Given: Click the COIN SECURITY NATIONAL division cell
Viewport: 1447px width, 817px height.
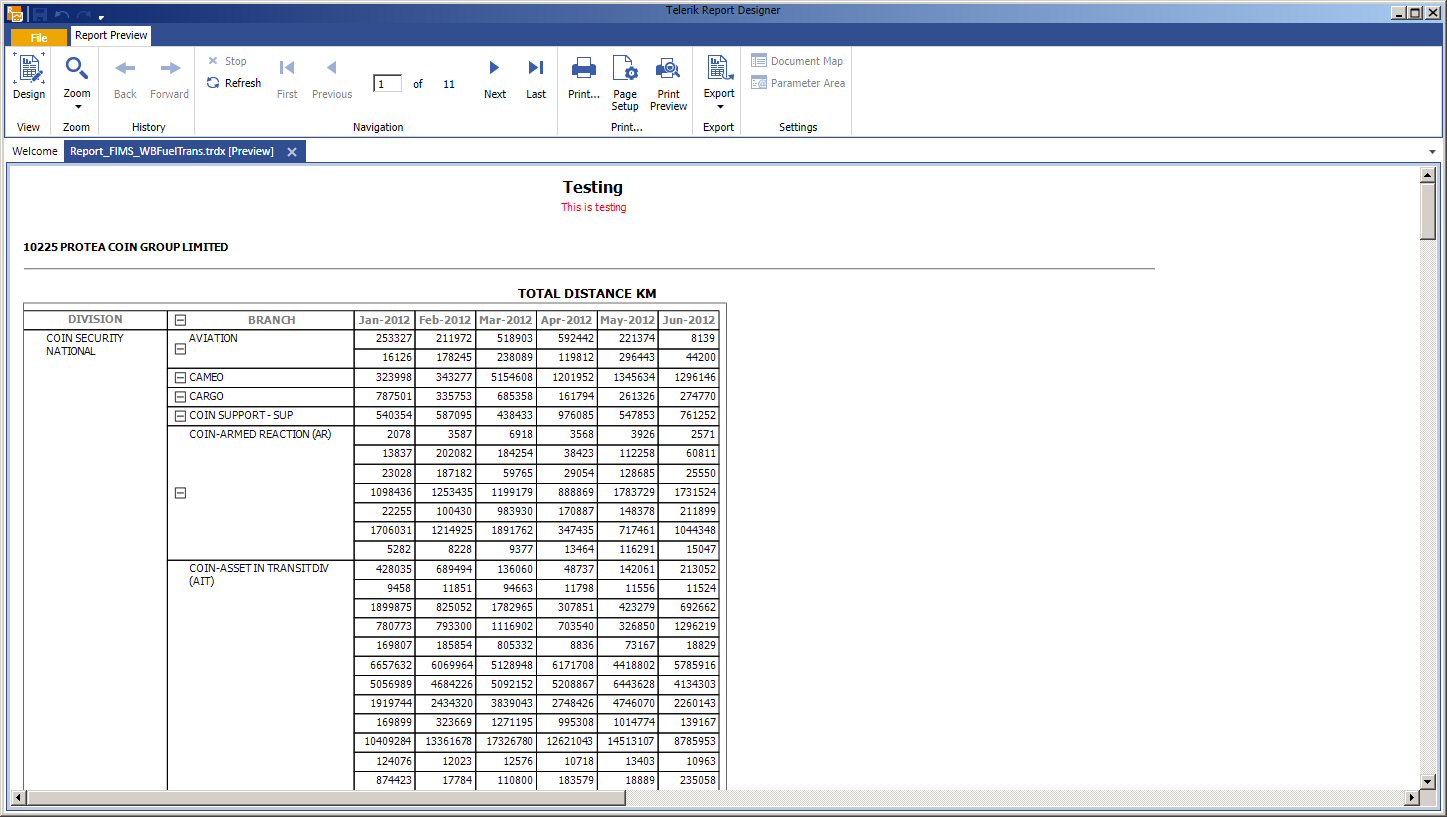Looking at the screenshot, I should point(85,345).
